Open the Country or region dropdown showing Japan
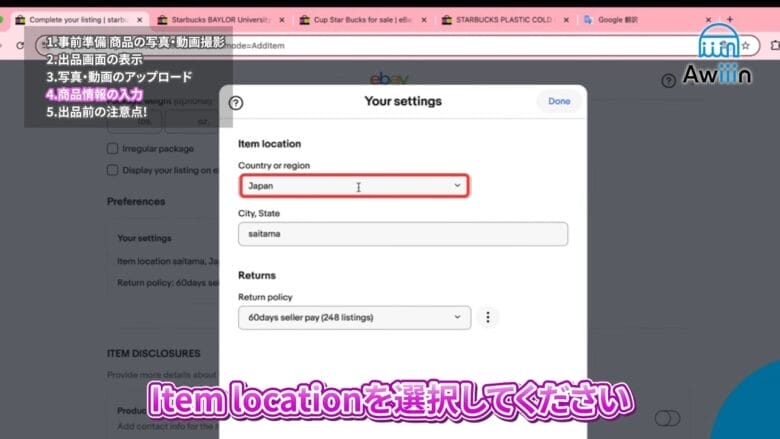This screenshot has width=780, height=439. (354, 186)
